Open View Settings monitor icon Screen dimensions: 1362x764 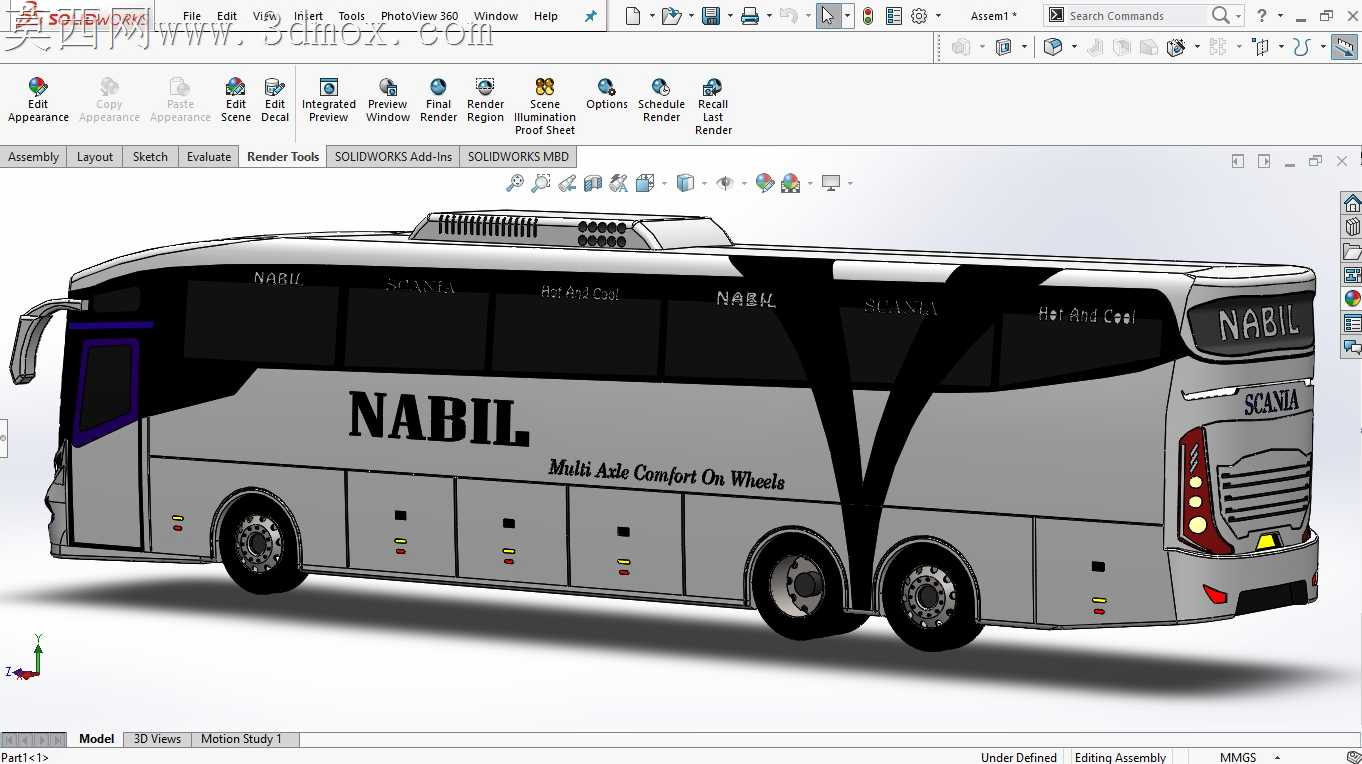pyautogui.click(x=830, y=183)
